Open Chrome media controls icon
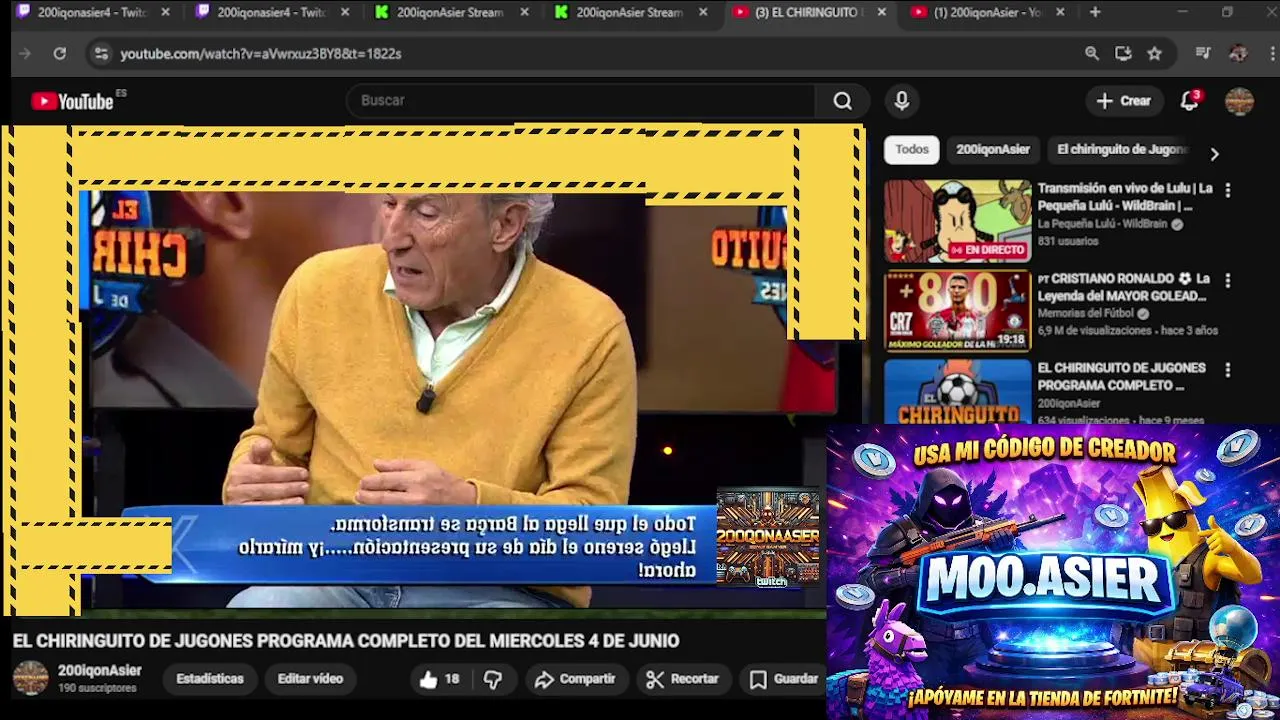1280x720 pixels. tap(1203, 53)
